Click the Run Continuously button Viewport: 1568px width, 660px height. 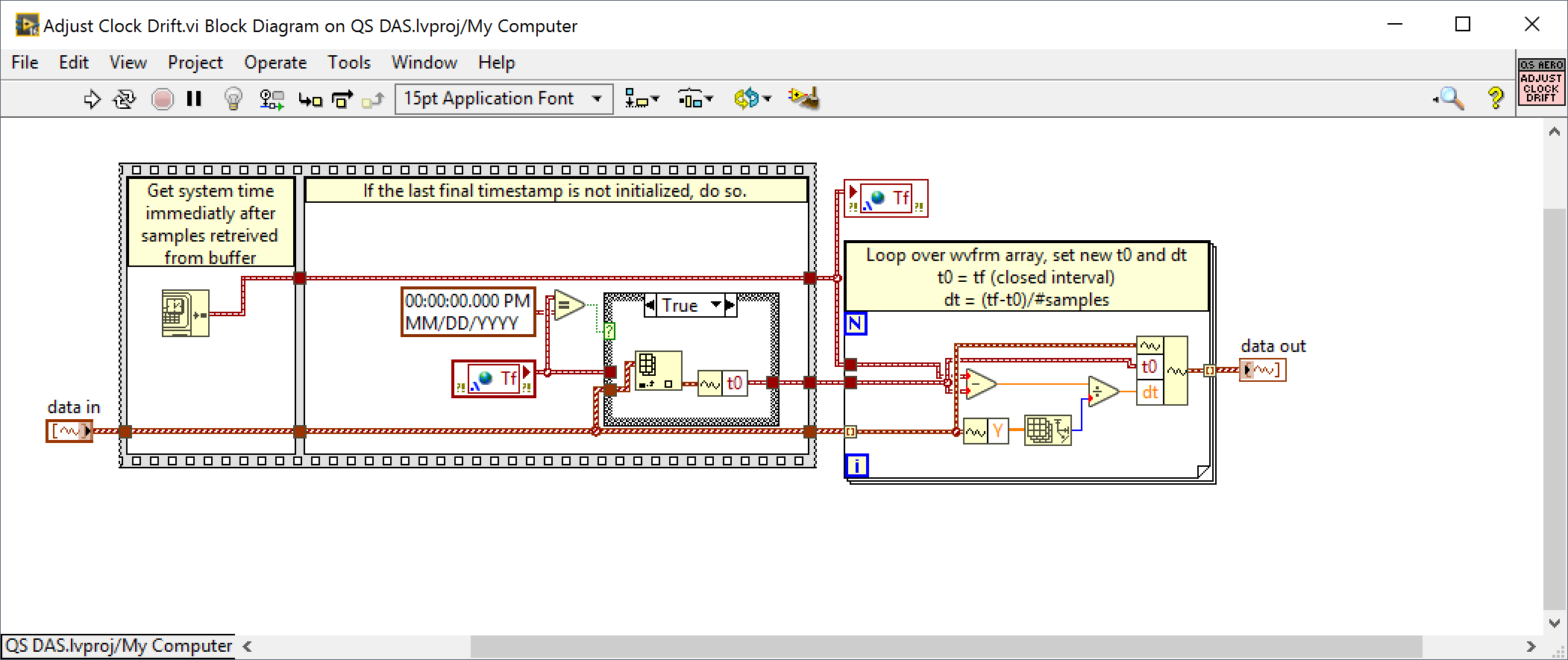point(125,99)
